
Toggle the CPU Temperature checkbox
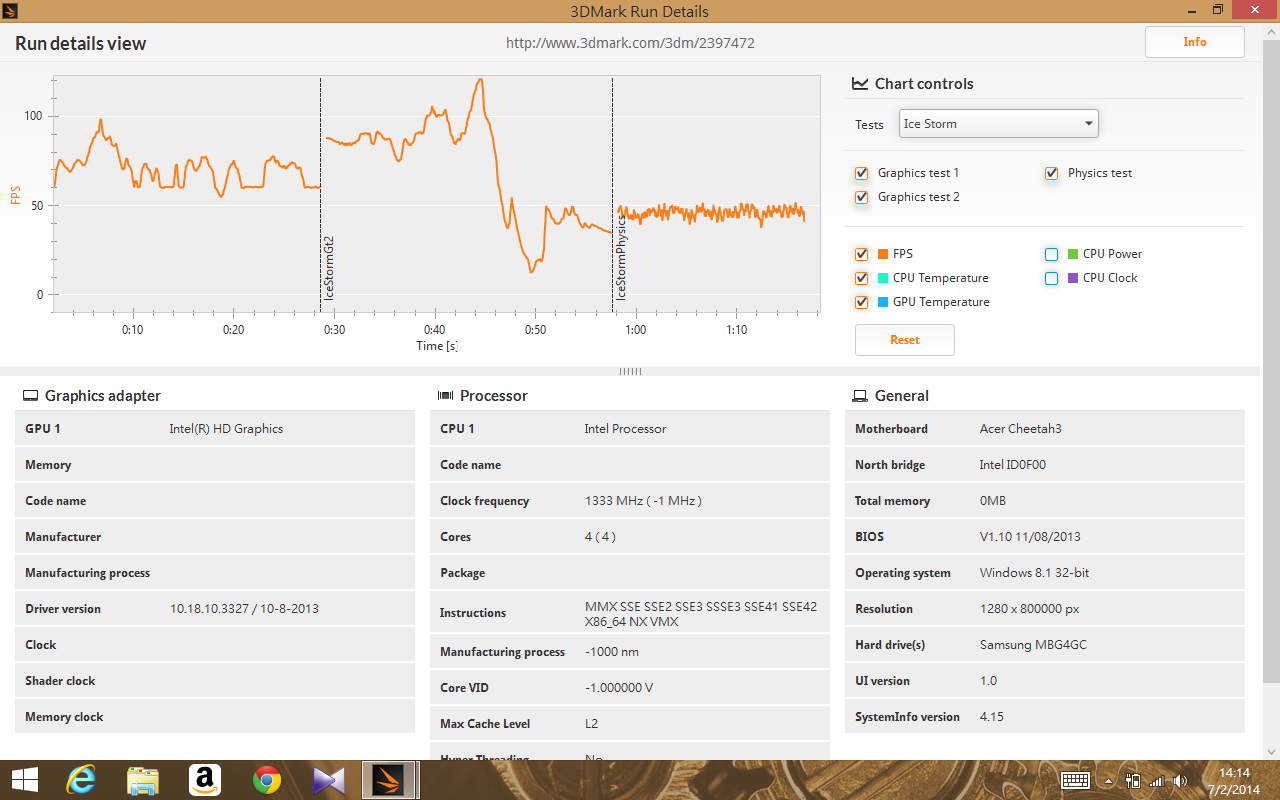coord(862,278)
